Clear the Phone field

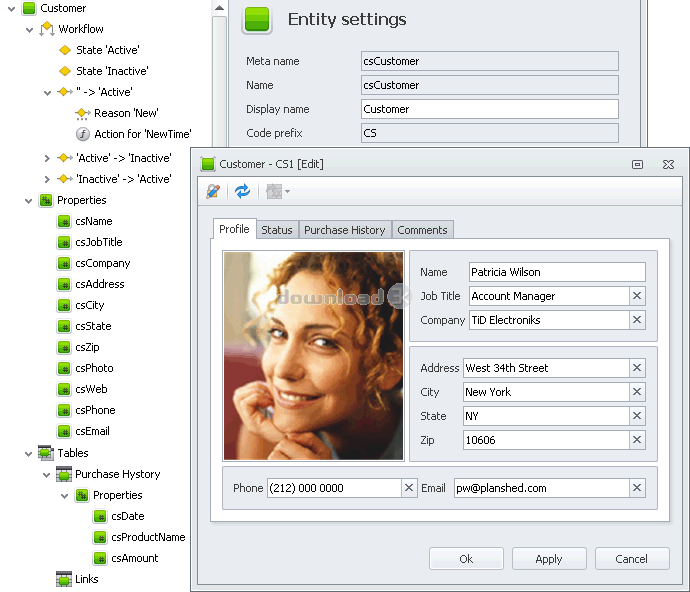pyautogui.click(x=409, y=488)
